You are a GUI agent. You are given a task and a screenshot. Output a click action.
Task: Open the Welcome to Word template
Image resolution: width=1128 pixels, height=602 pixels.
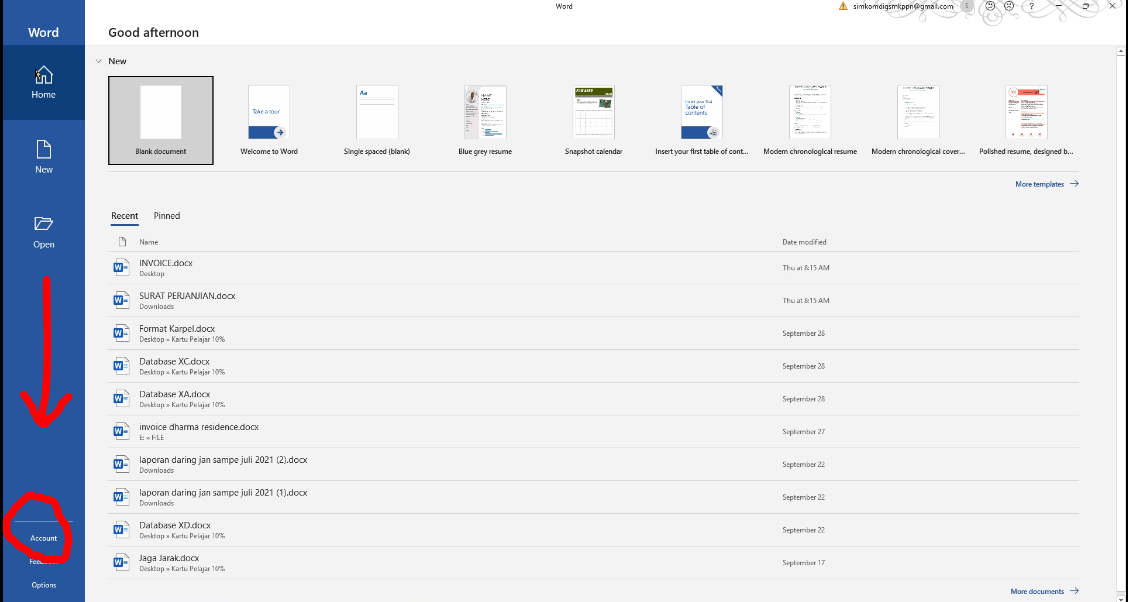pos(269,120)
